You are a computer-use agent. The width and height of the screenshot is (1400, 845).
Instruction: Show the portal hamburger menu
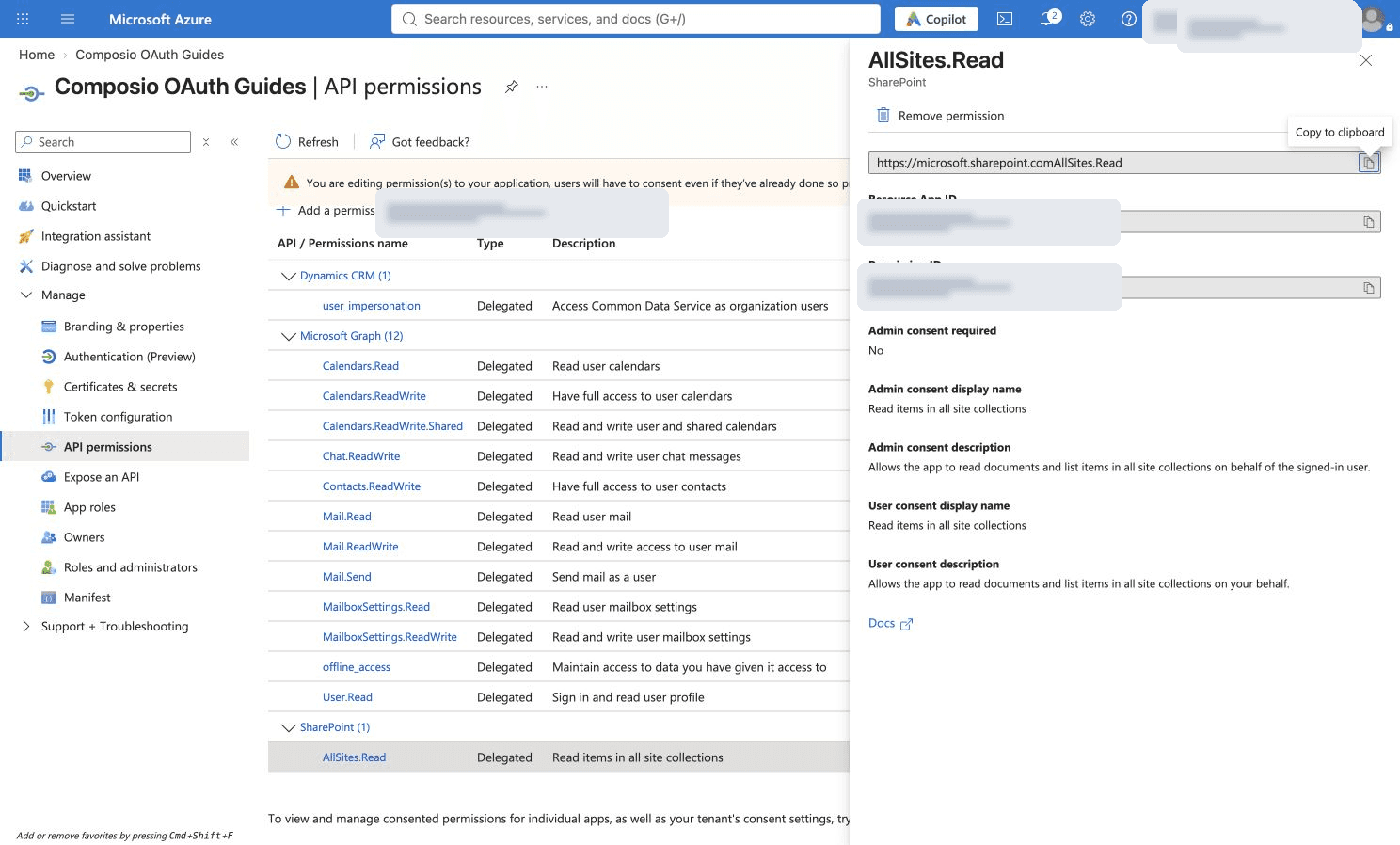coord(67,19)
